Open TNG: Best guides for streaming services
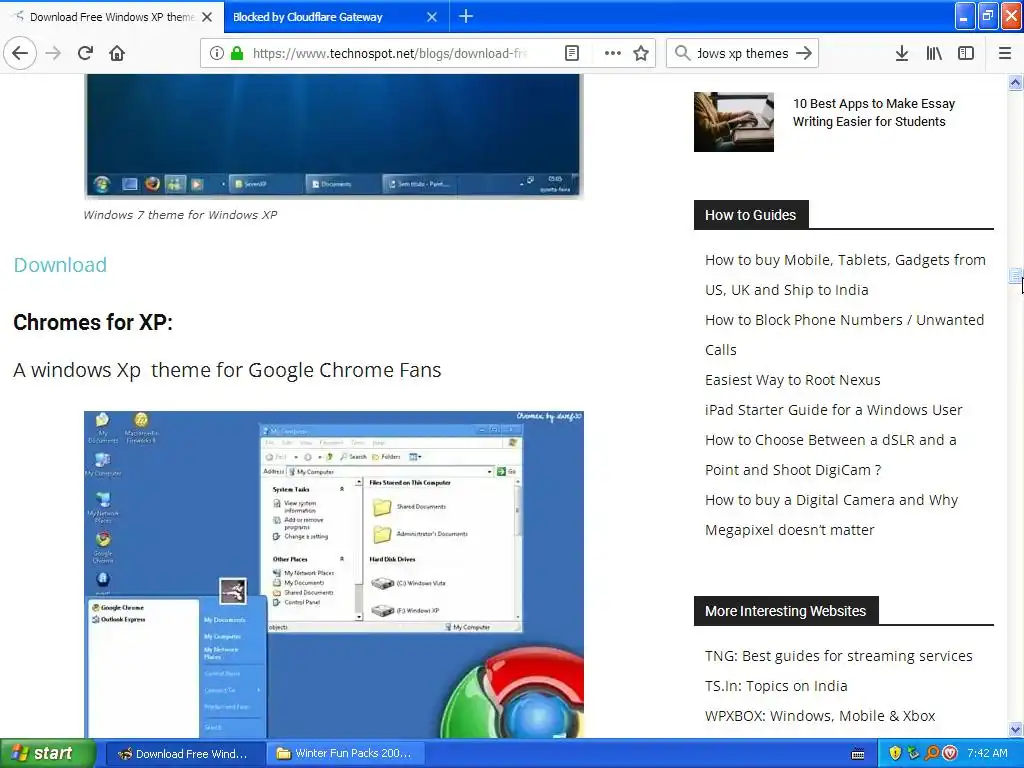The image size is (1024, 768). tap(839, 656)
